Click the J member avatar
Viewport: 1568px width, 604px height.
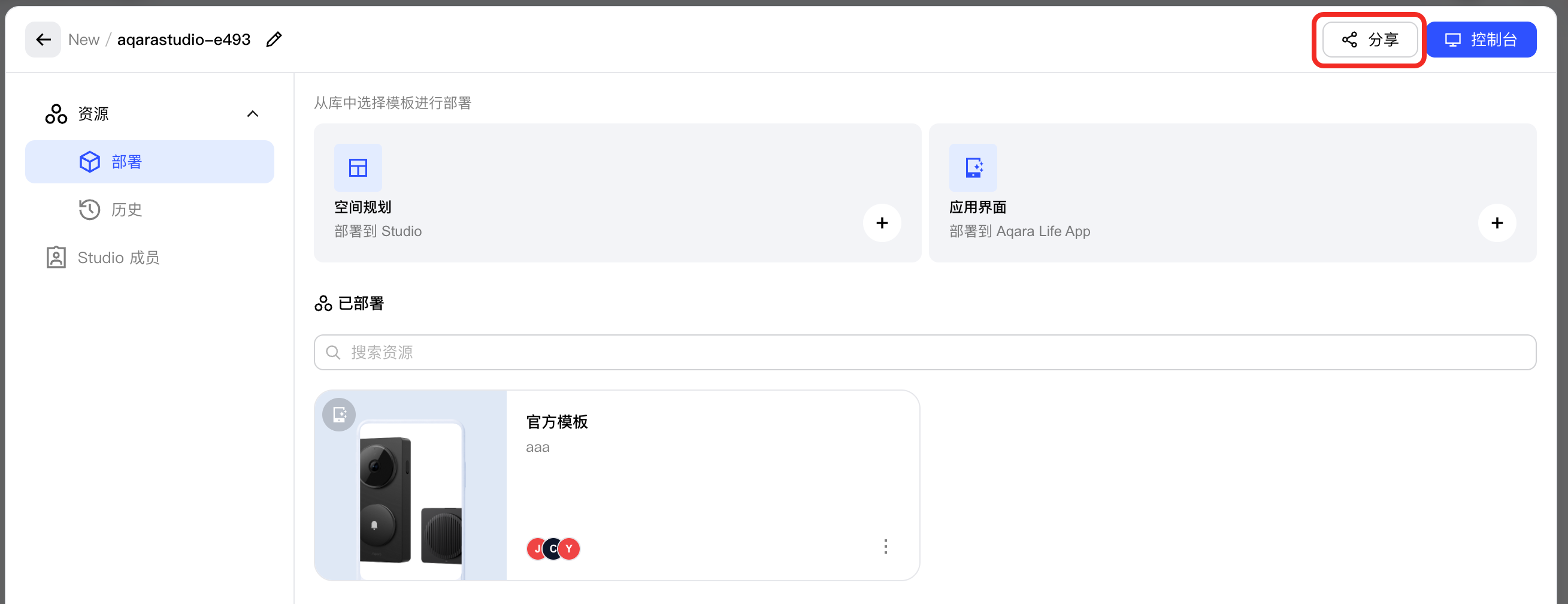[536, 549]
